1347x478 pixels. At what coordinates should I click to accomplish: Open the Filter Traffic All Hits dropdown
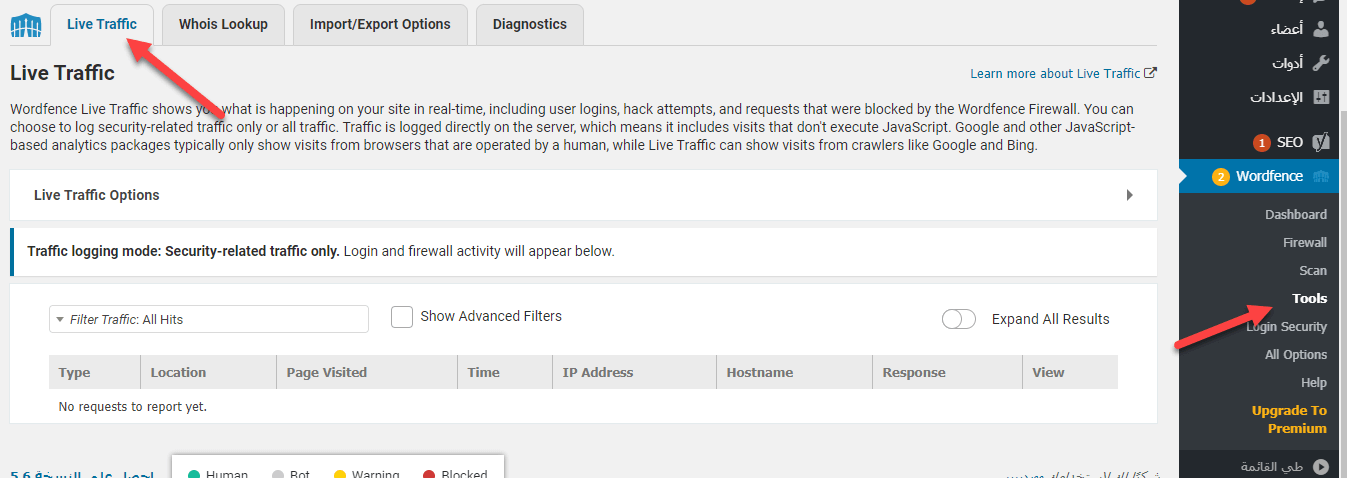209,319
